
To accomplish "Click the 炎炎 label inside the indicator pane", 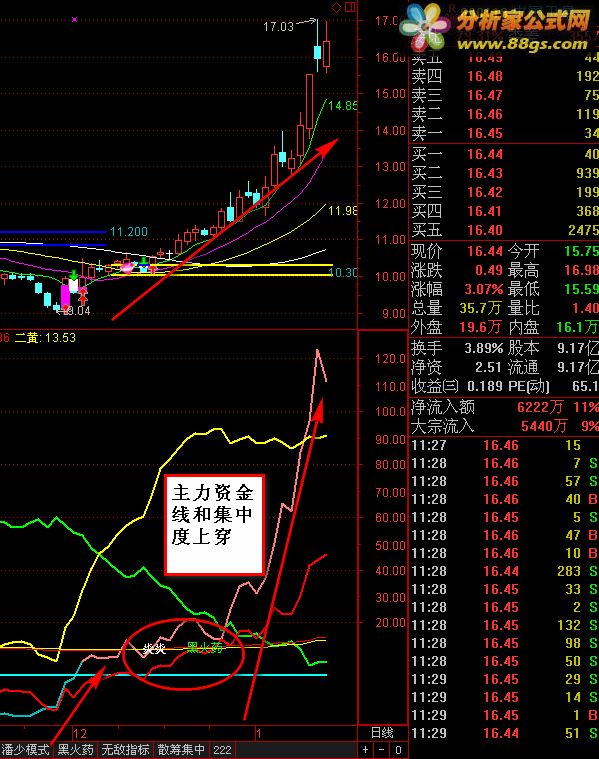I will click(154, 649).
